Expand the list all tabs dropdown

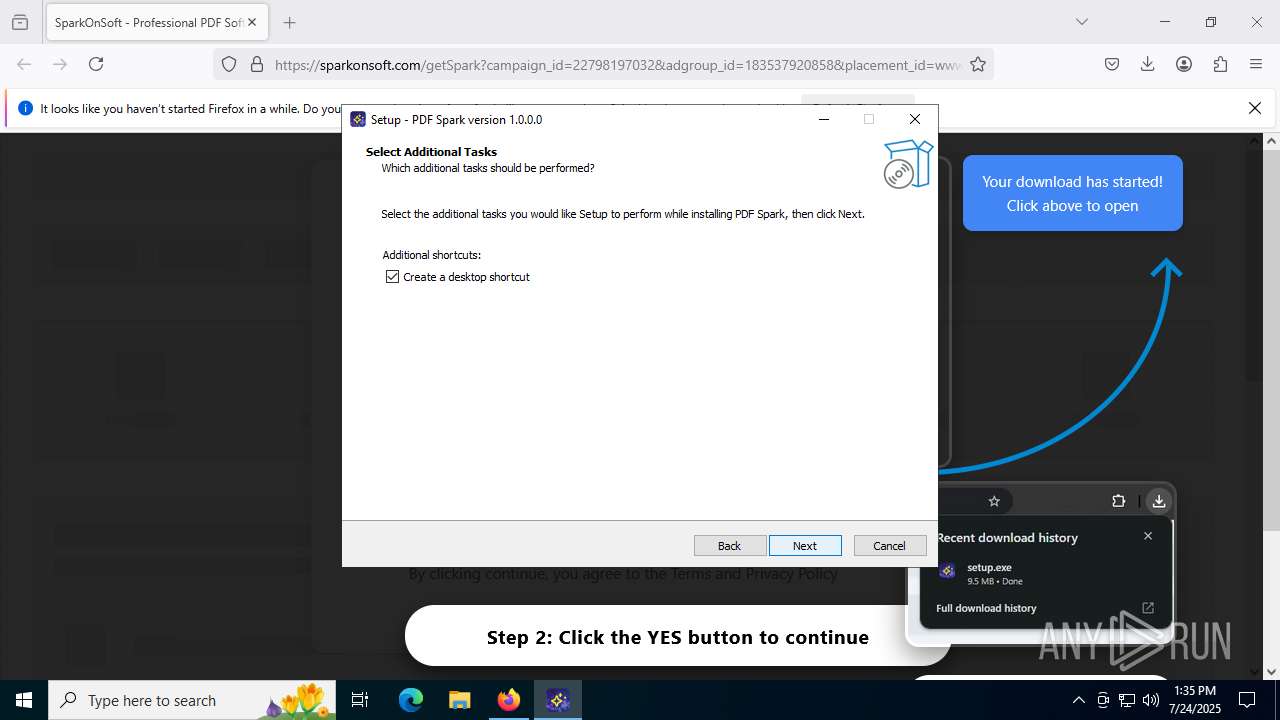coord(1081,22)
